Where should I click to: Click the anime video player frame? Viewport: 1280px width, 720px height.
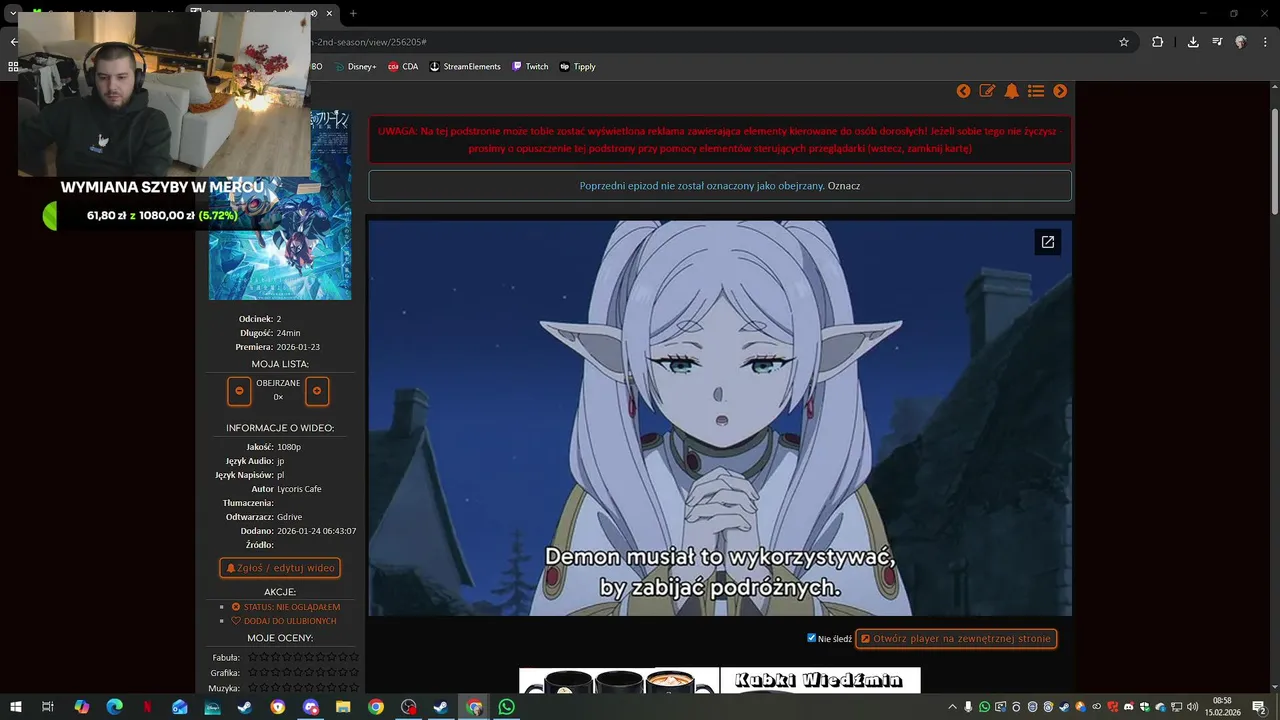click(720, 418)
